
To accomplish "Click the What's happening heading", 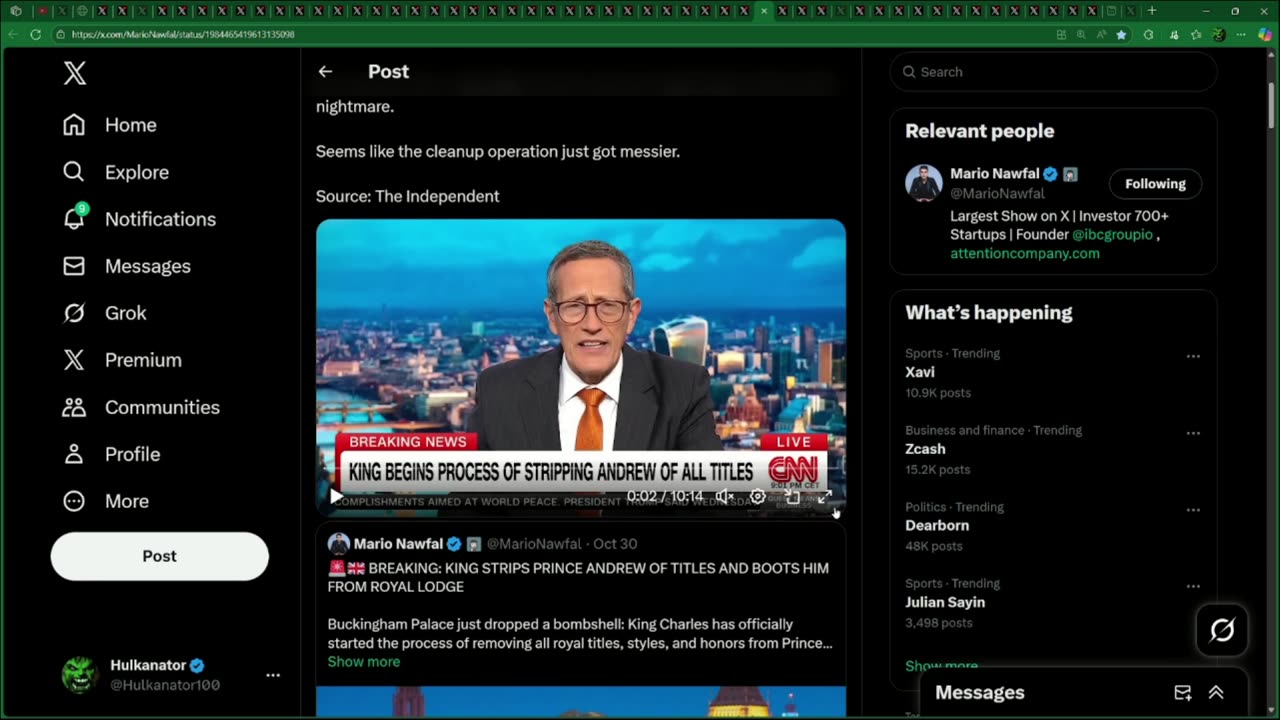I will (989, 313).
